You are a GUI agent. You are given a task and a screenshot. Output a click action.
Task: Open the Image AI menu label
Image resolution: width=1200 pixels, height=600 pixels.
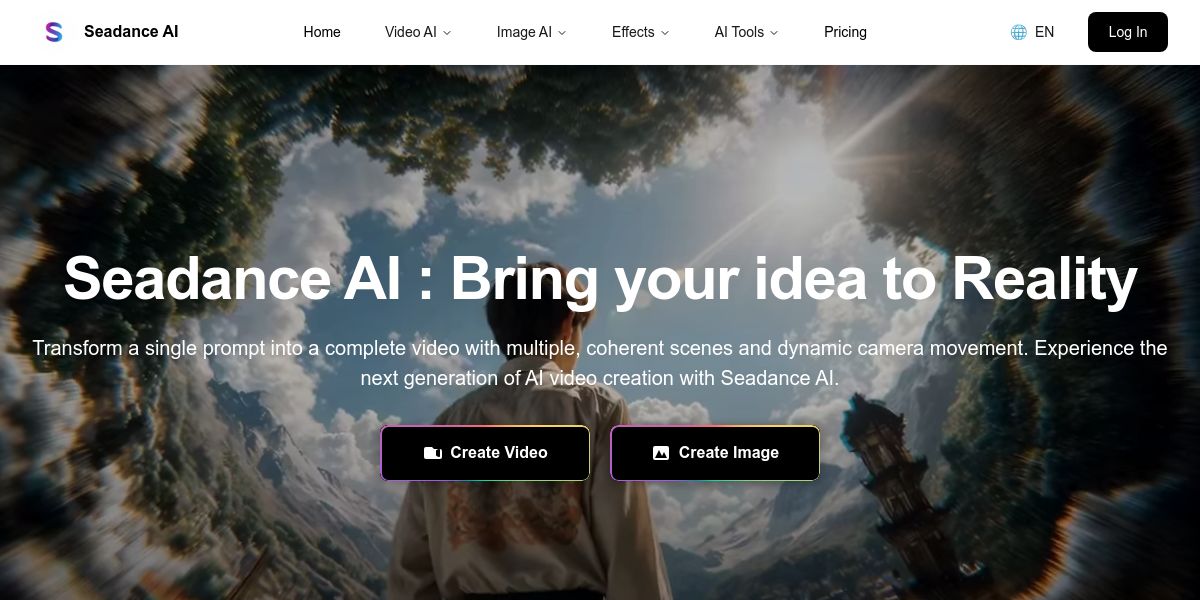point(524,32)
